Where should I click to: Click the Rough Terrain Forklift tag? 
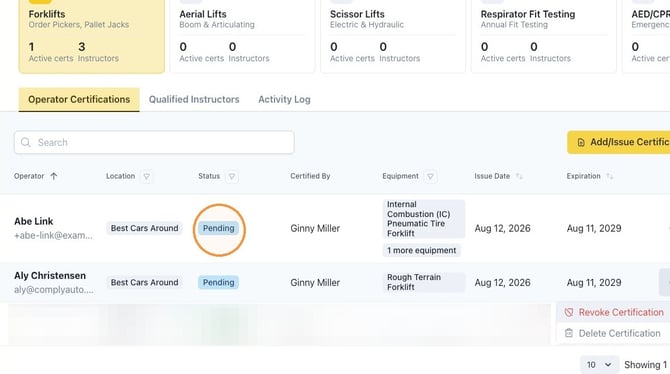(424, 282)
